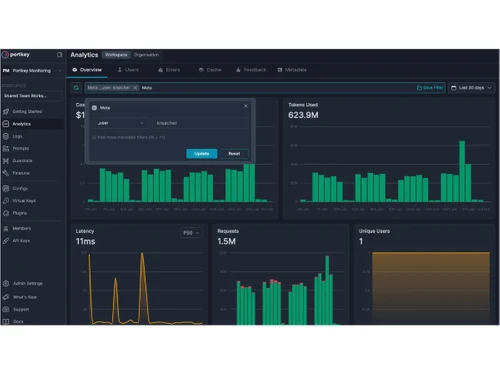Image resolution: width=500 pixels, height=375 pixels.
Task: Close the Meta filter popup
Action: click(246, 106)
